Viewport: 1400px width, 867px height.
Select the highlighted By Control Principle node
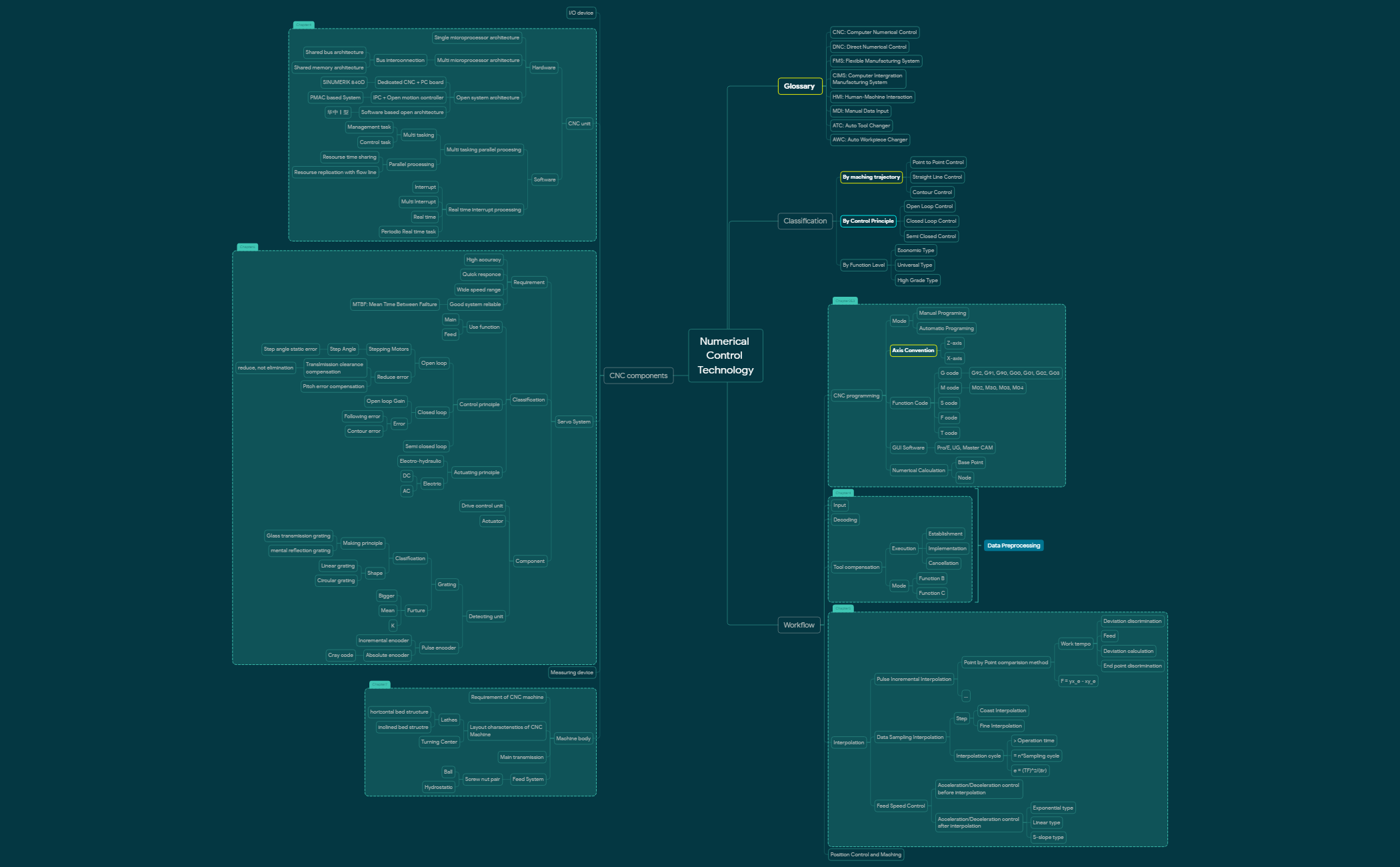coord(868,221)
